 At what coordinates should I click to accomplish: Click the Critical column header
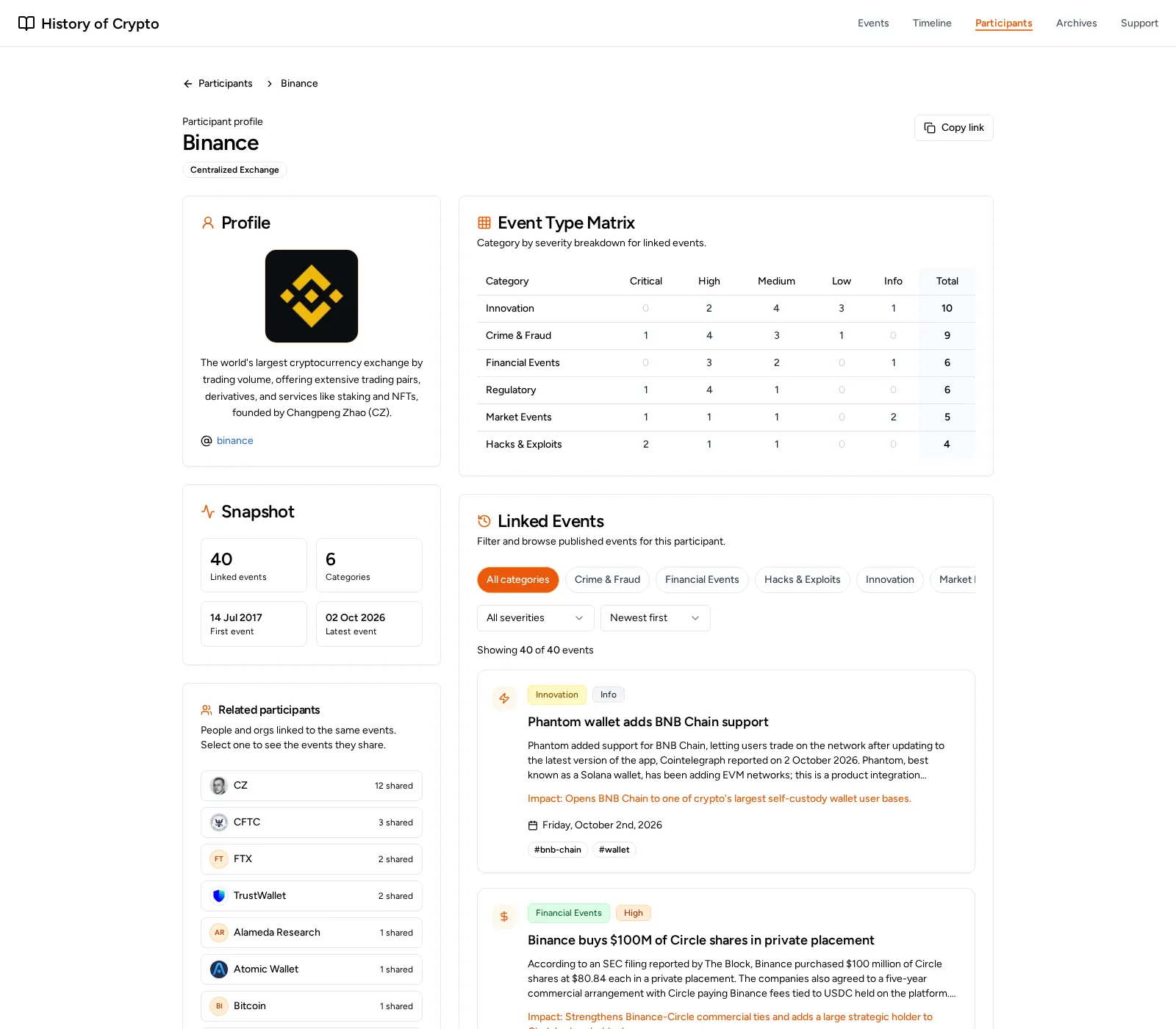click(x=646, y=282)
